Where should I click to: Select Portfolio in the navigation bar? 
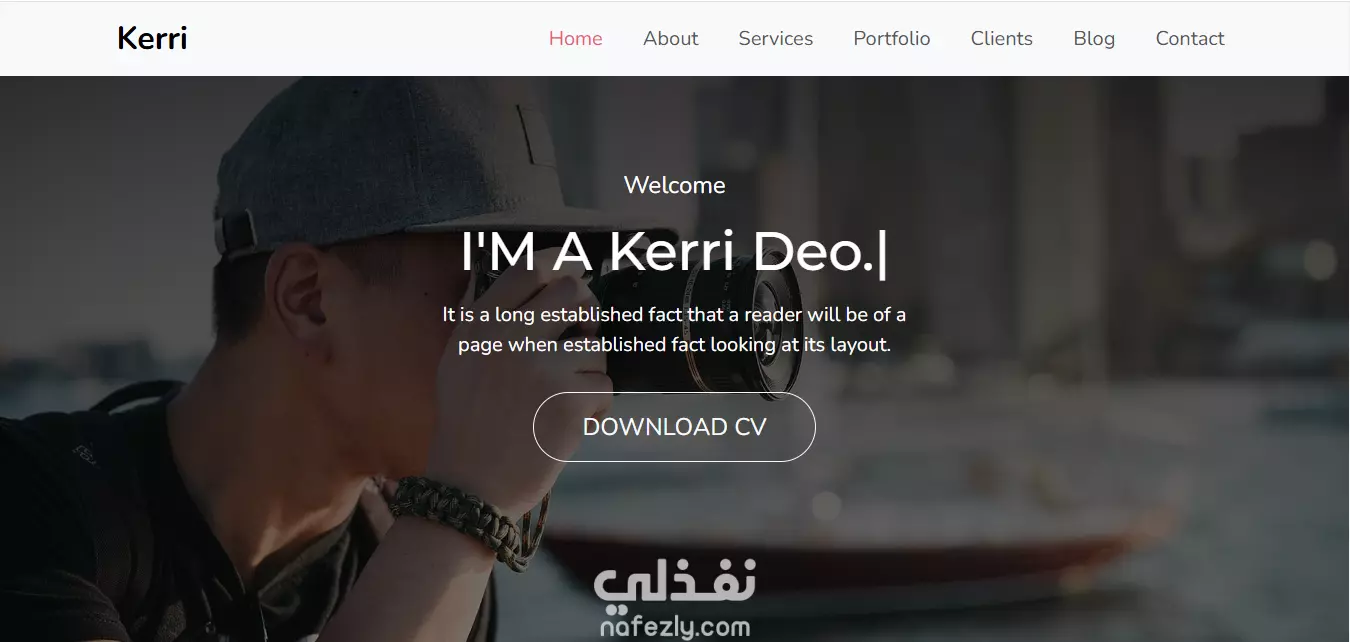(x=891, y=39)
